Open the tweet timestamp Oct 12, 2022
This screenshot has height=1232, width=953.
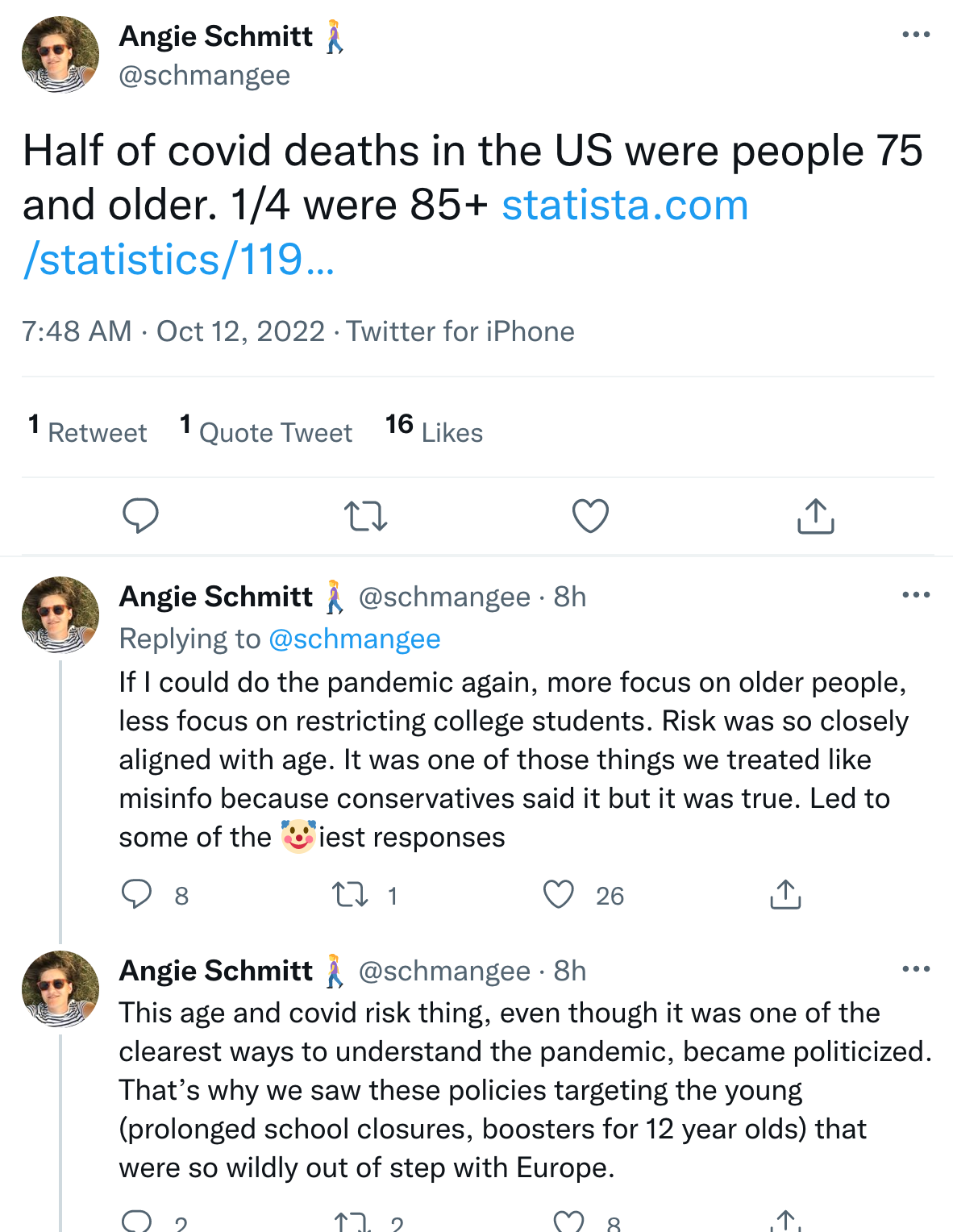(240, 331)
